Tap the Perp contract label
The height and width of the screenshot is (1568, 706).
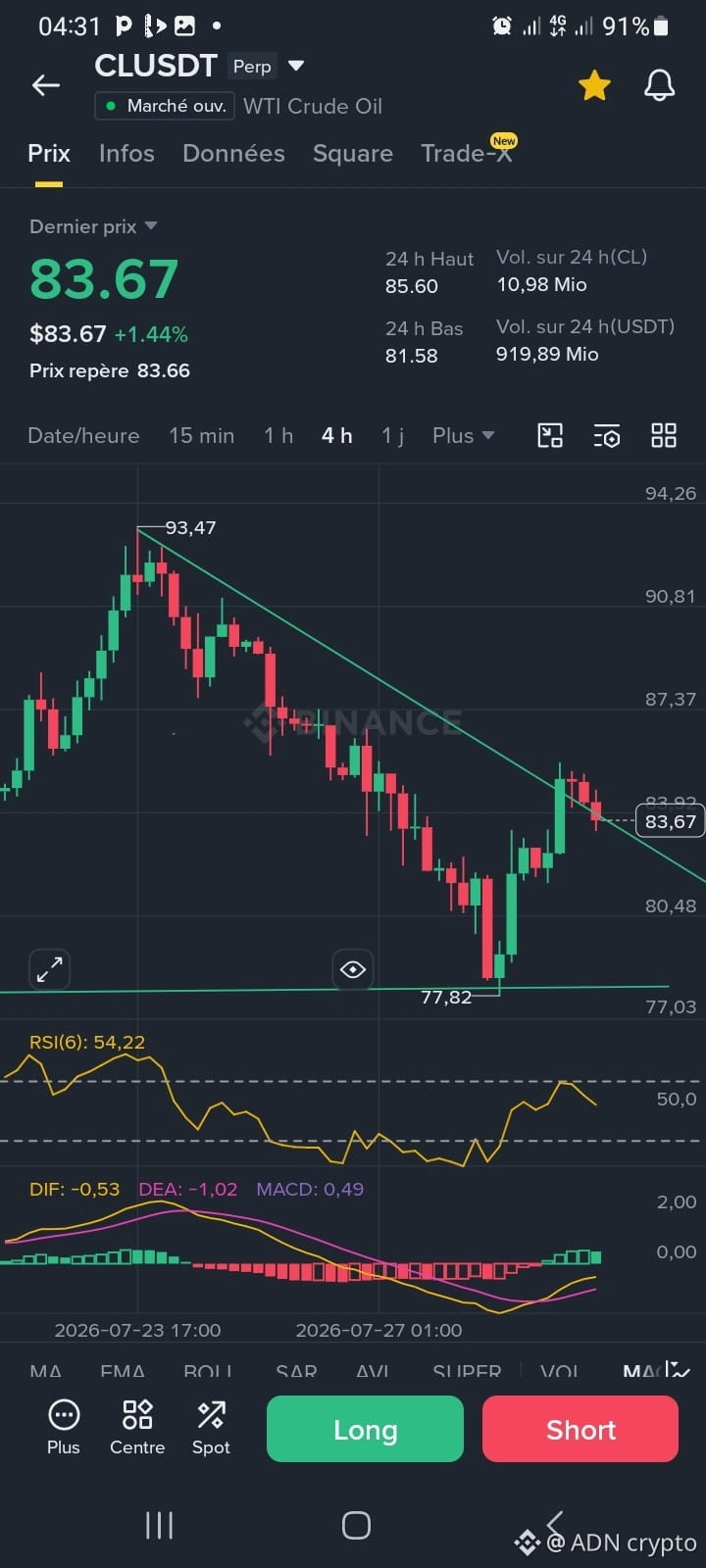coord(252,66)
